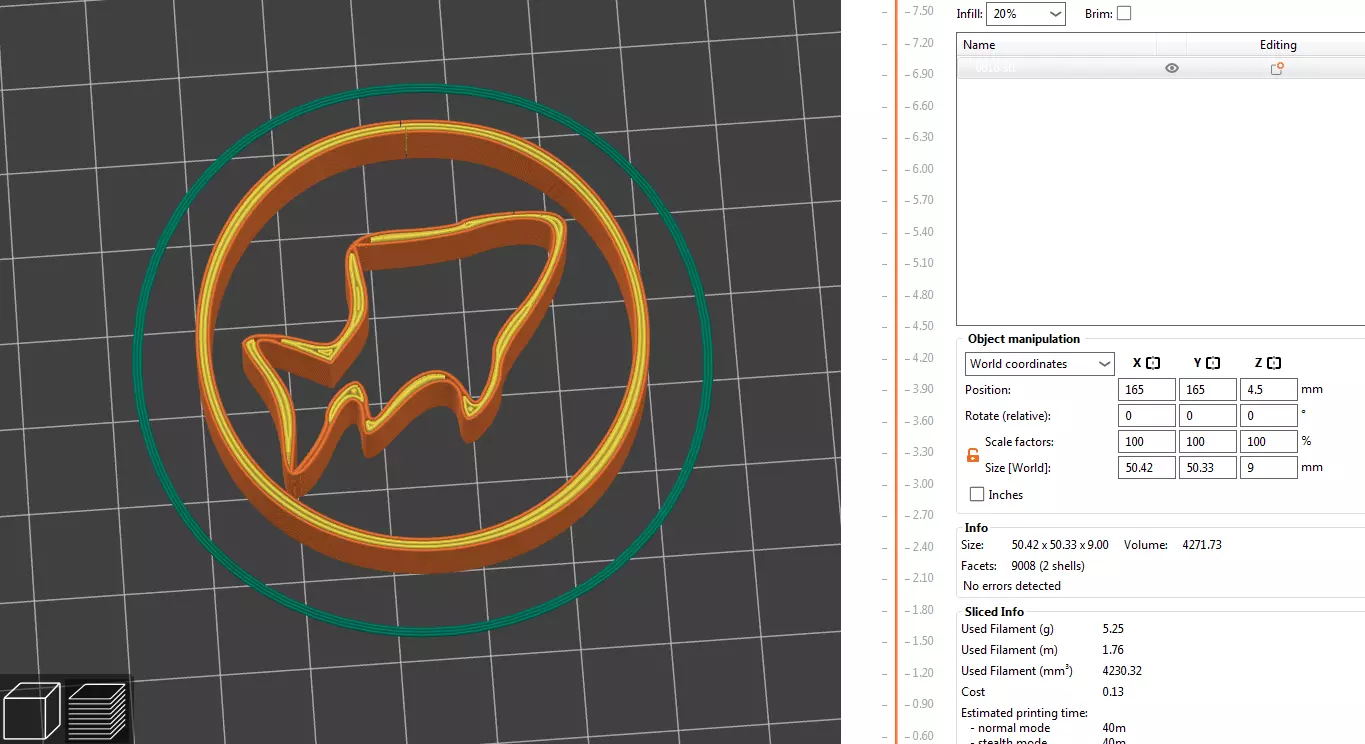Viewport: 1365px width, 744px height.
Task: Click the vertical layer slider track
Action: 897,372
